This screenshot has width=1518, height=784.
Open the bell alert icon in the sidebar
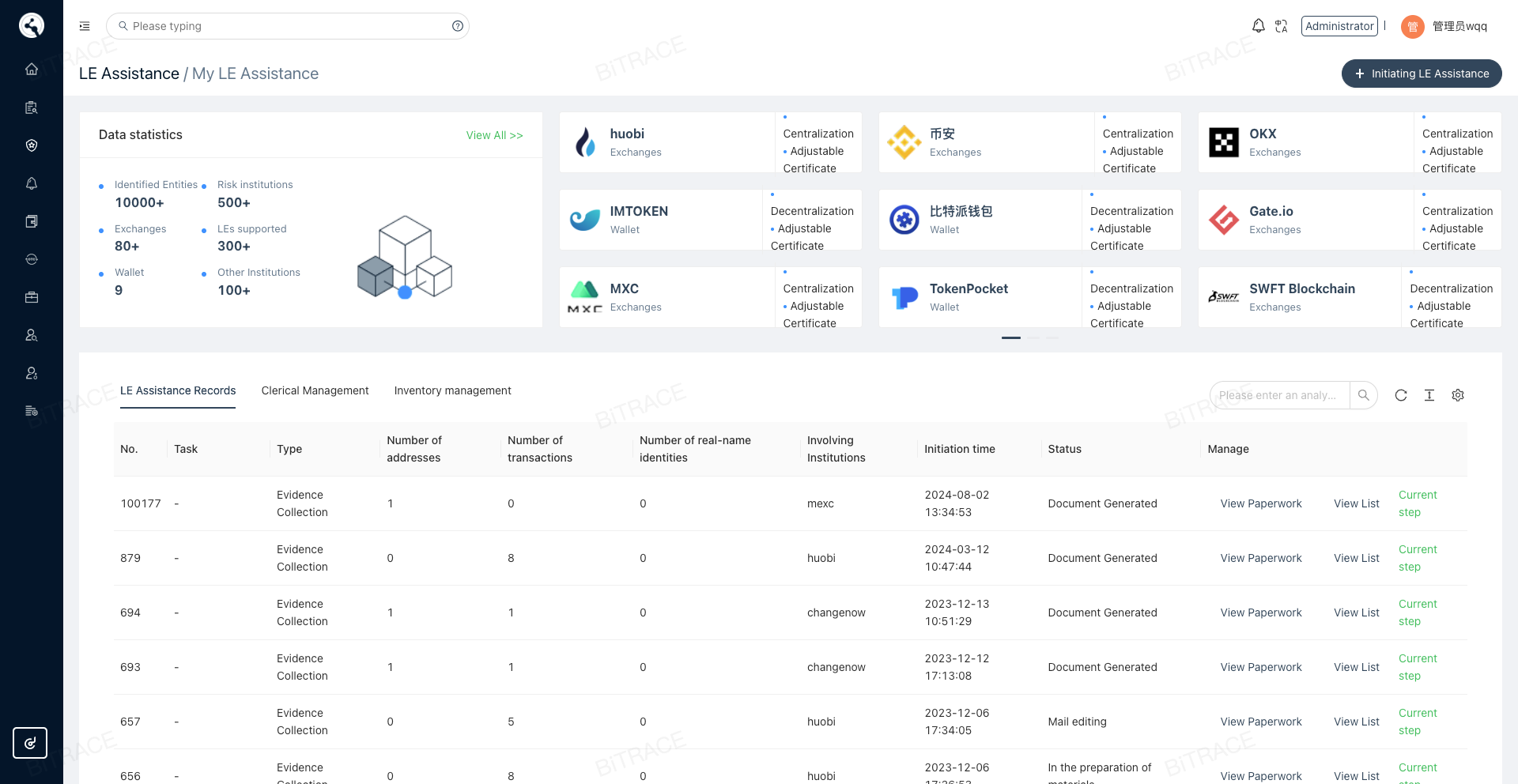[32, 183]
